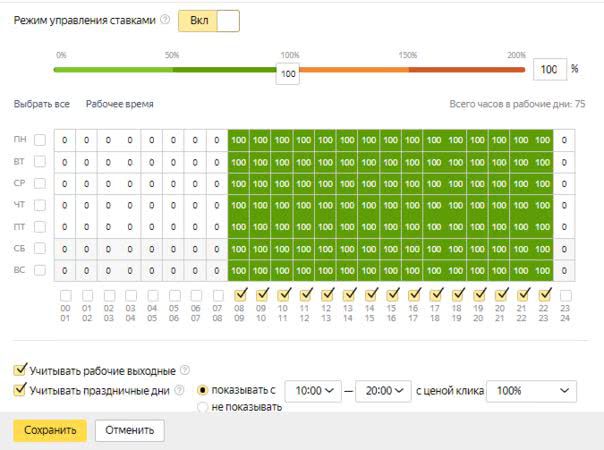The height and width of the screenshot is (450, 604).
Task: Toggle the Вкл bid management switch
Action: pyautogui.click(x=208, y=22)
